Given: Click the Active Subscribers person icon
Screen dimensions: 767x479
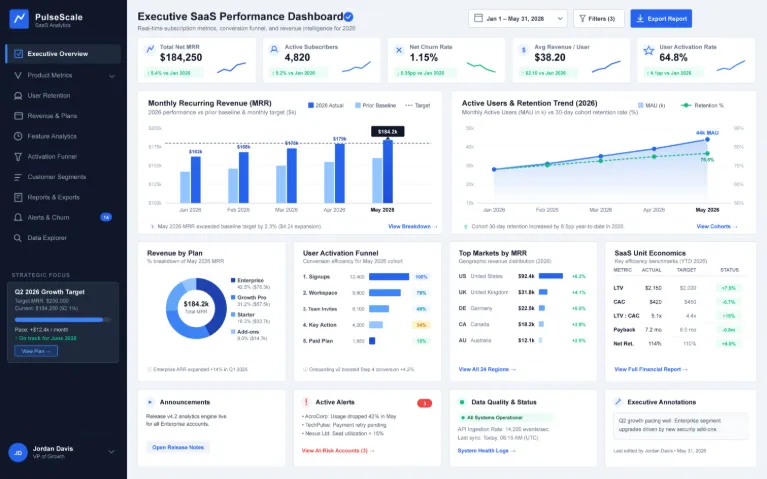Looking at the screenshot, I should (x=274, y=50).
